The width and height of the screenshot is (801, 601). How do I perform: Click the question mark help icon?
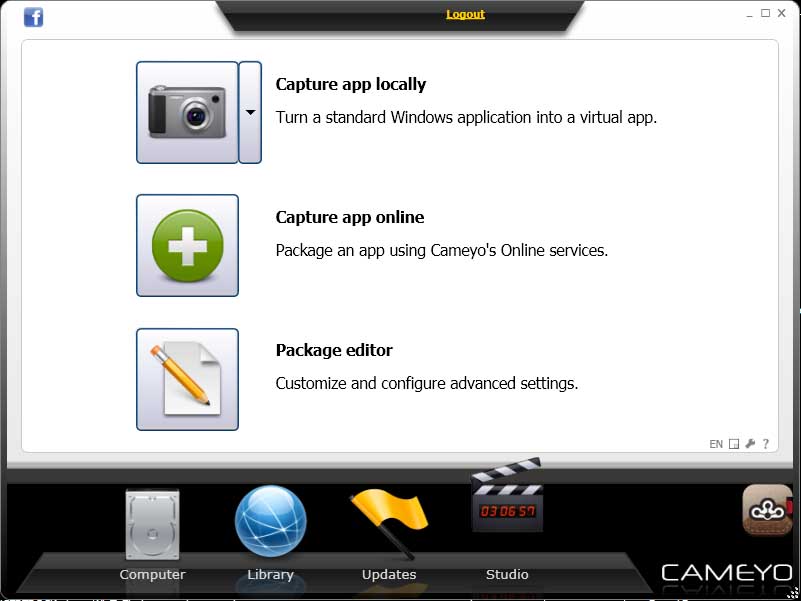[765, 444]
